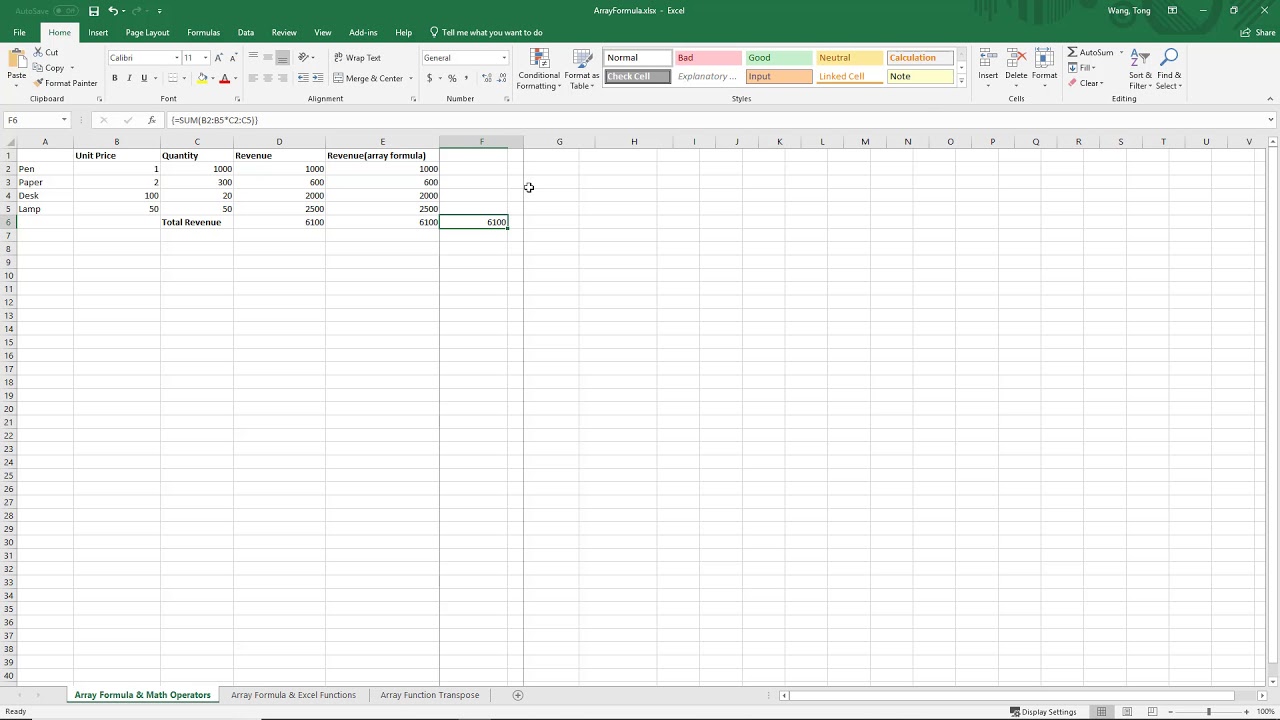Adjust the zoom slider in status bar

(x=1208, y=712)
